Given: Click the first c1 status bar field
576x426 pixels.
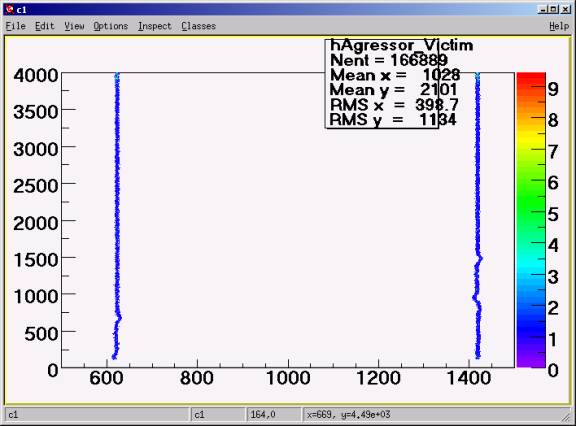Looking at the screenshot, I should pos(97,415).
